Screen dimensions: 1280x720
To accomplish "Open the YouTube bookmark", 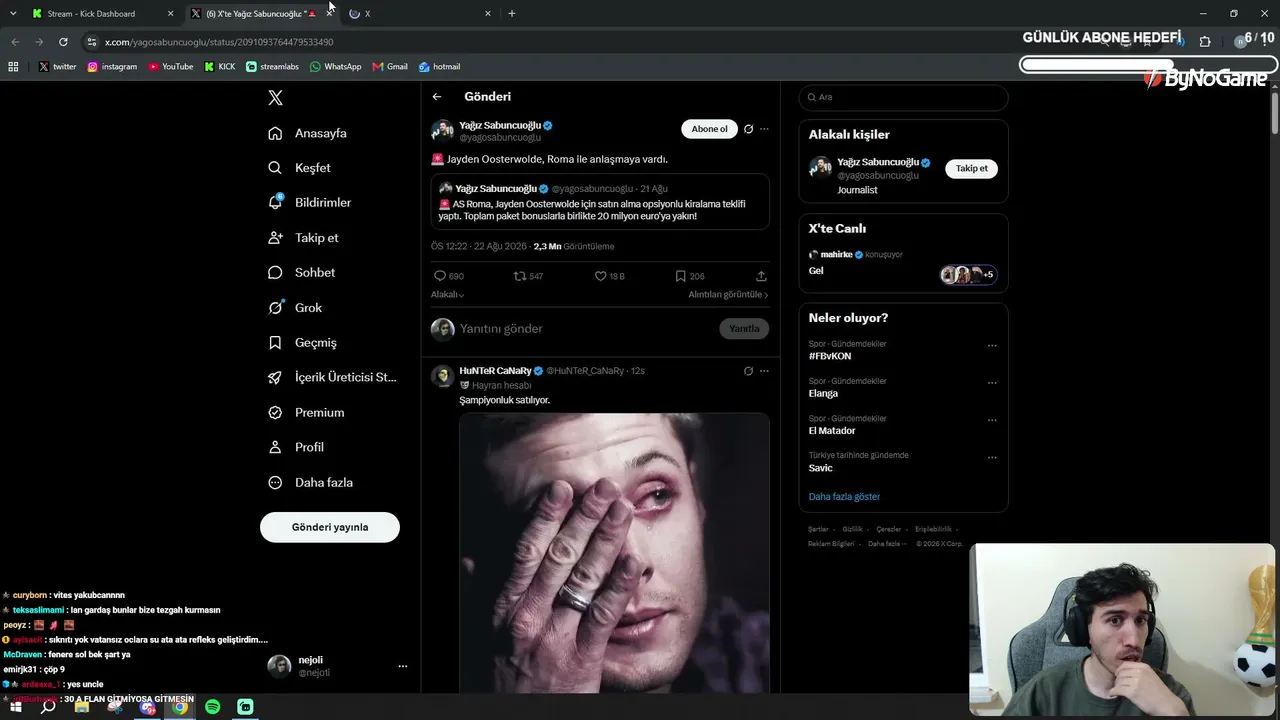I will click(x=171, y=67).
